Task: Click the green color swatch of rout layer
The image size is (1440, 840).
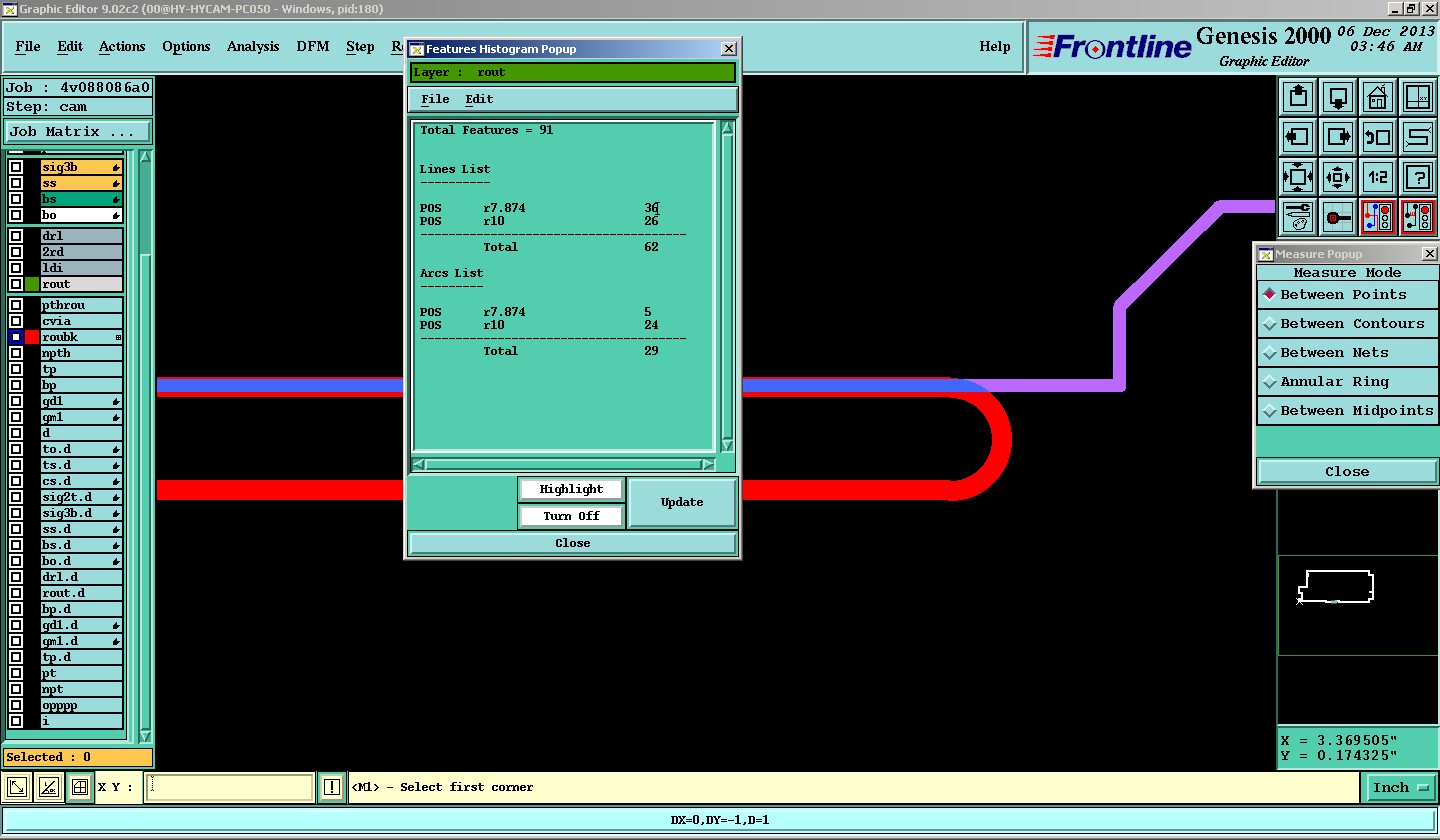Action: click(x=32, y=284)
